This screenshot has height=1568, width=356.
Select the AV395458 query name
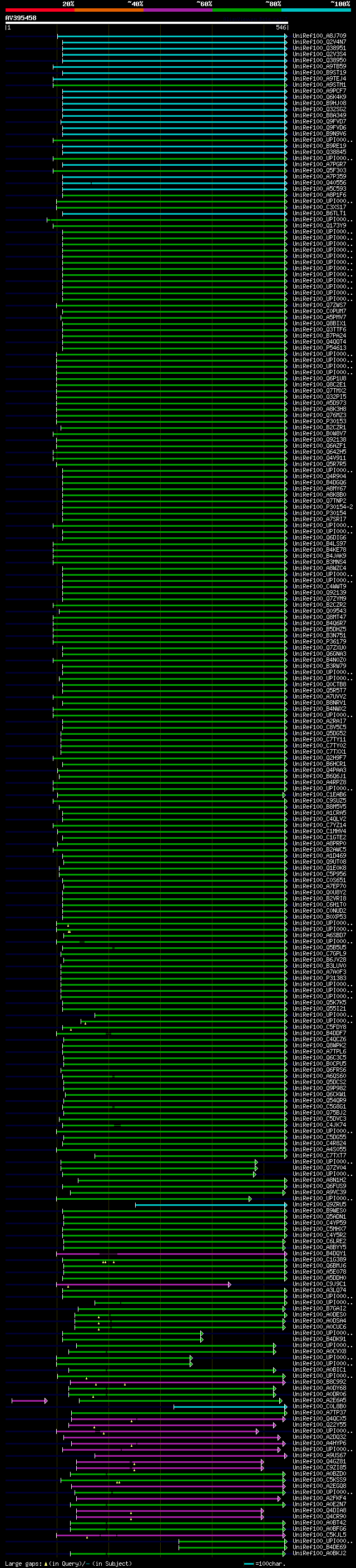(21, 18)
